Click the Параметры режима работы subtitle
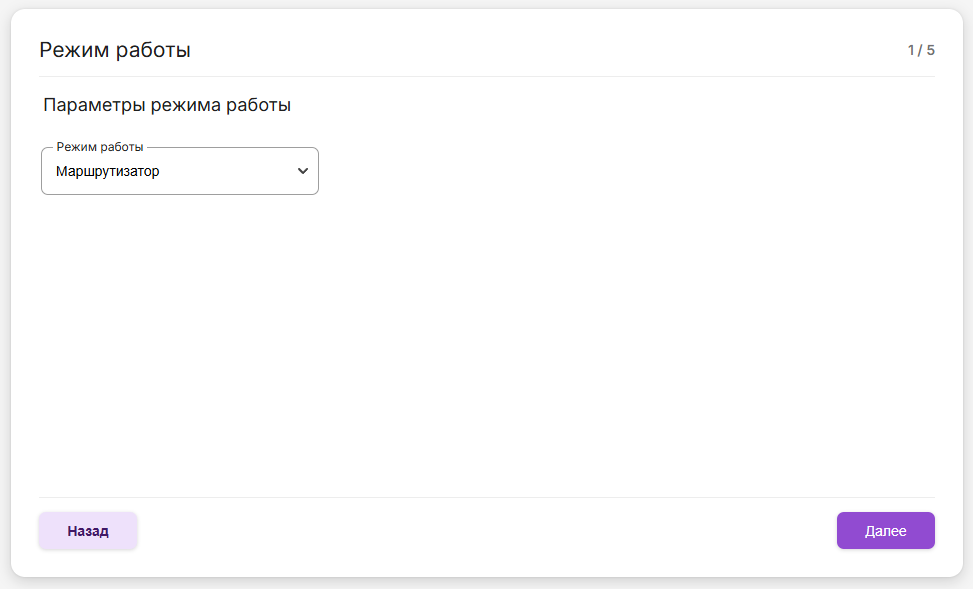 pos(167,105)
